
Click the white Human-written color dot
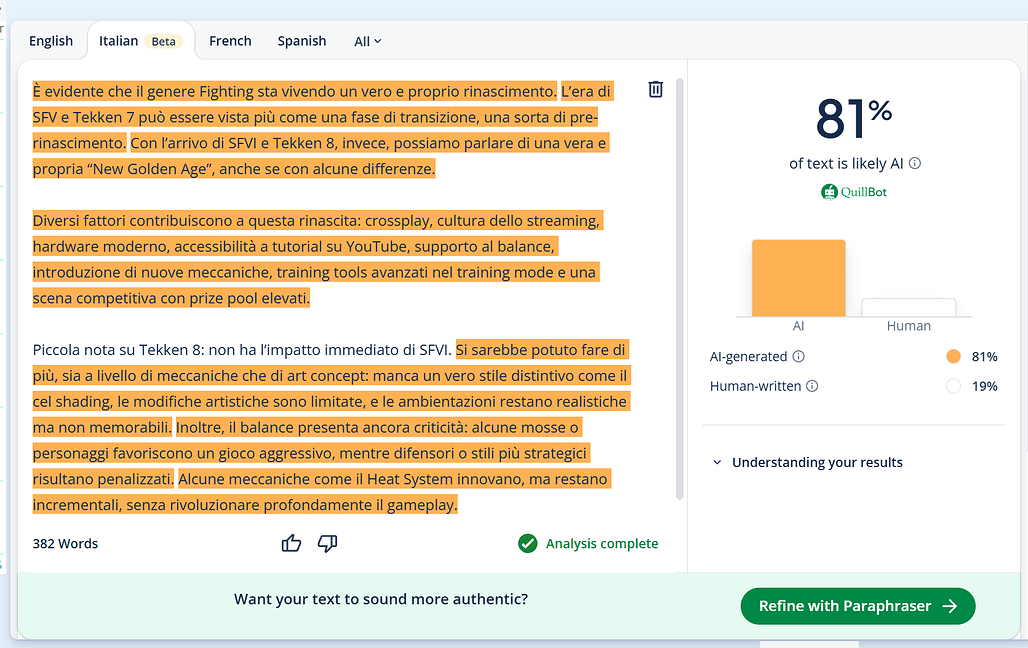(x=953, y=386)
